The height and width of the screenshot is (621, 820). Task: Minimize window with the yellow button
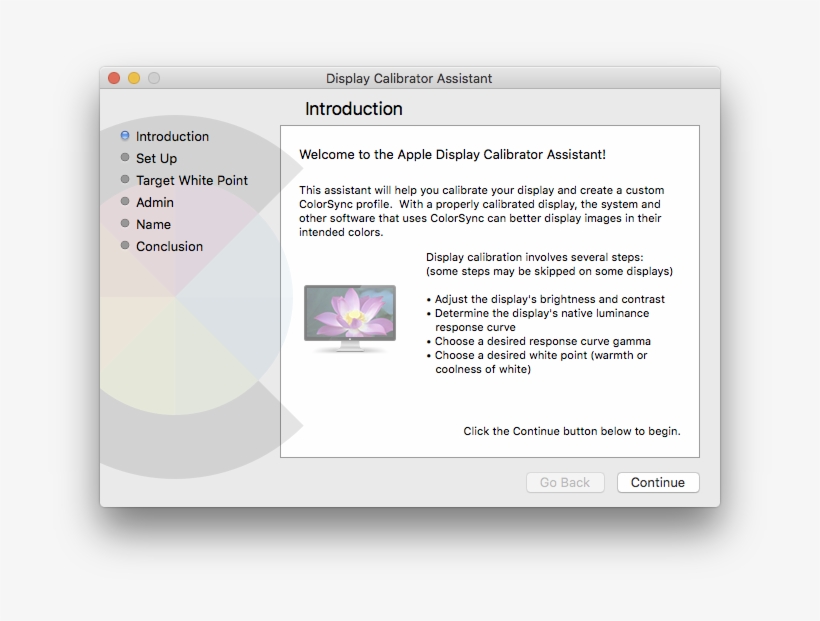134,78
